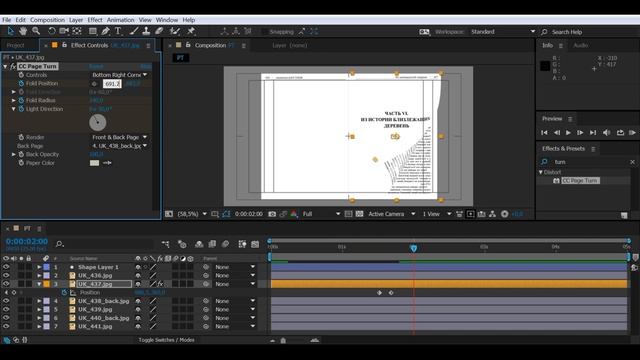Collapse the Light Direction property
Image resolution: width=640 pixels, height=360 pixels.
pyautogui.click(x=14, y=109)
